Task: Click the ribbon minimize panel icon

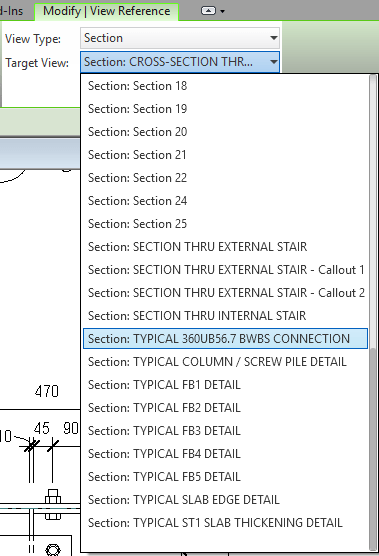Action: coord(208,11)
